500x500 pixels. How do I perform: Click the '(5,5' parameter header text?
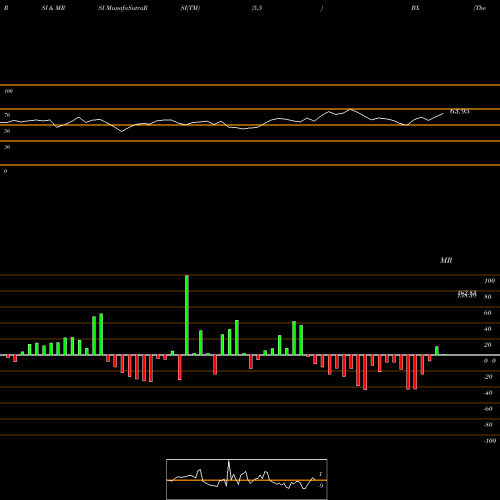point(257,8)
